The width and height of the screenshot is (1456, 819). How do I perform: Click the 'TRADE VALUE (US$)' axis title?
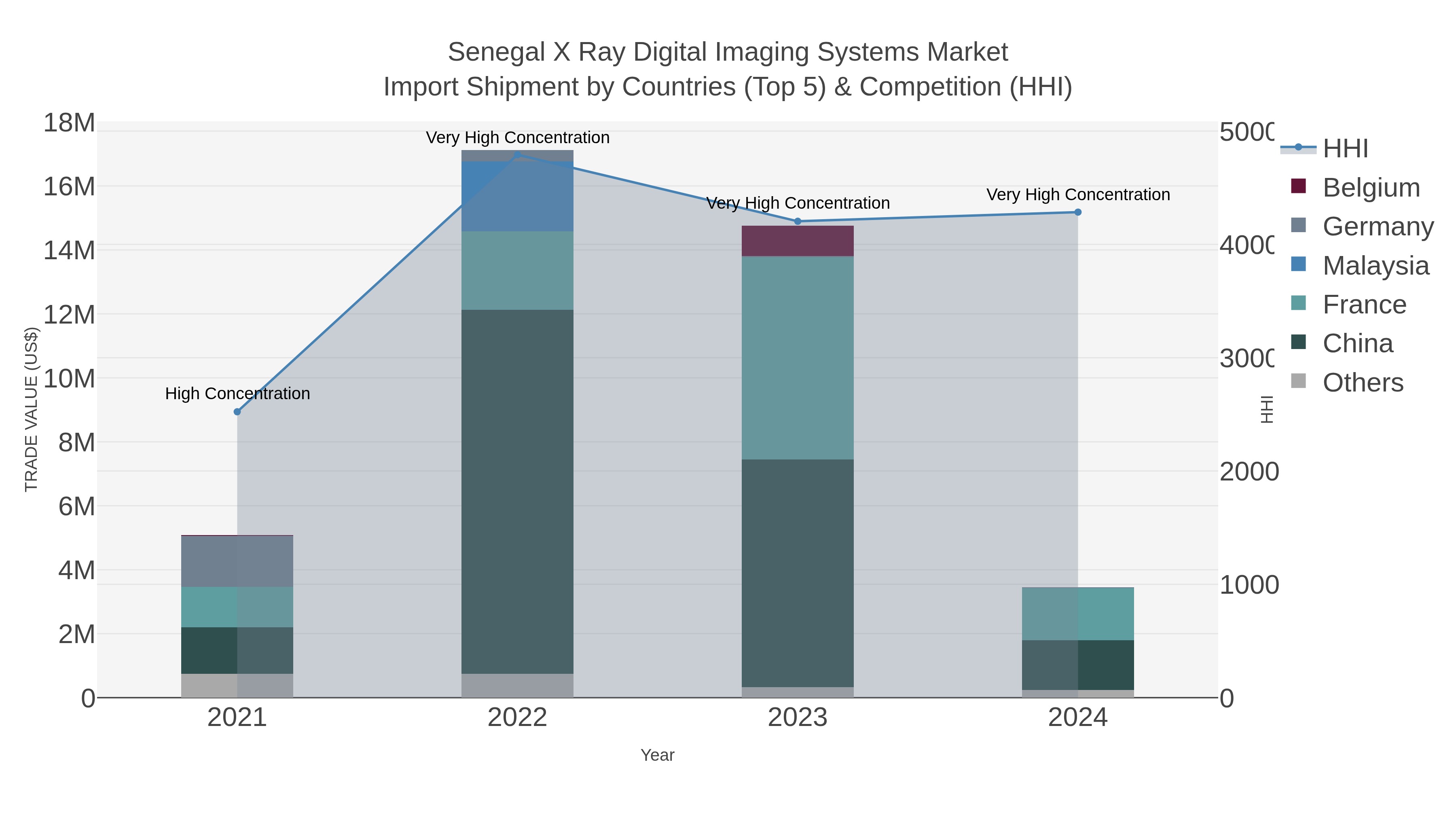pyautogui.click(x=31, y=409)
